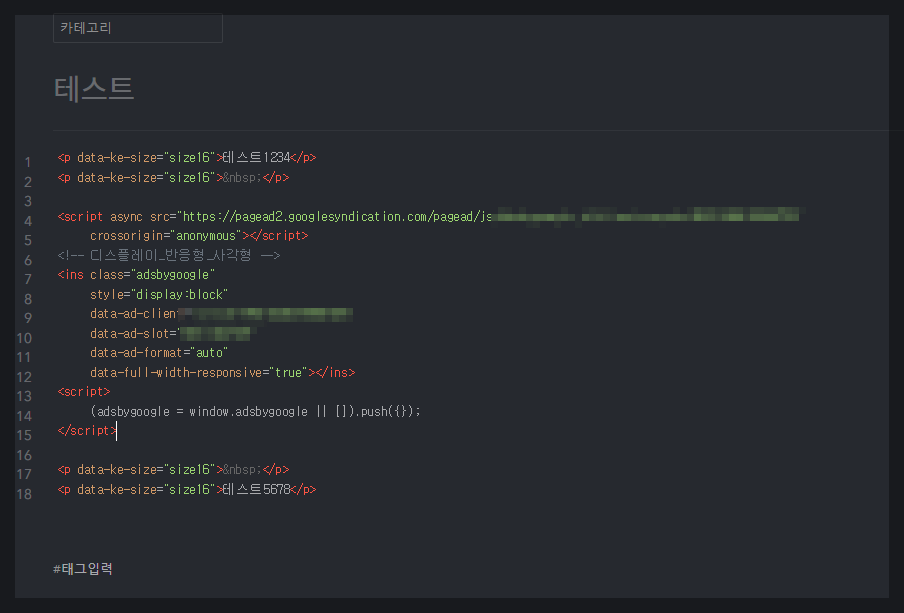Click the script async src line
This screenshot has width=904, height=613.
[431, 216]
